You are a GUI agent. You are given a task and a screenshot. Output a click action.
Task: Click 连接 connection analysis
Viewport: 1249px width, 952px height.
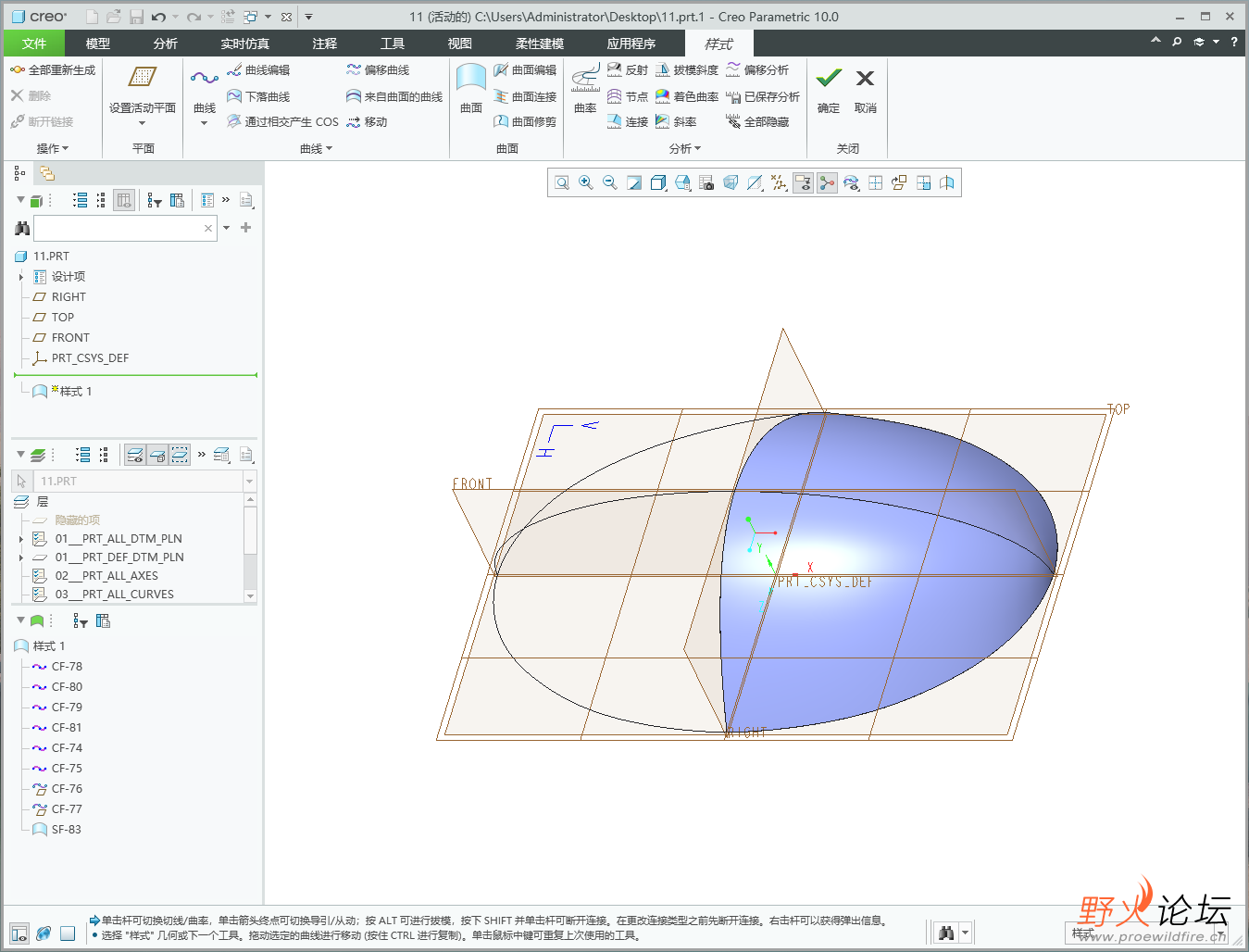tap(628, 121)
